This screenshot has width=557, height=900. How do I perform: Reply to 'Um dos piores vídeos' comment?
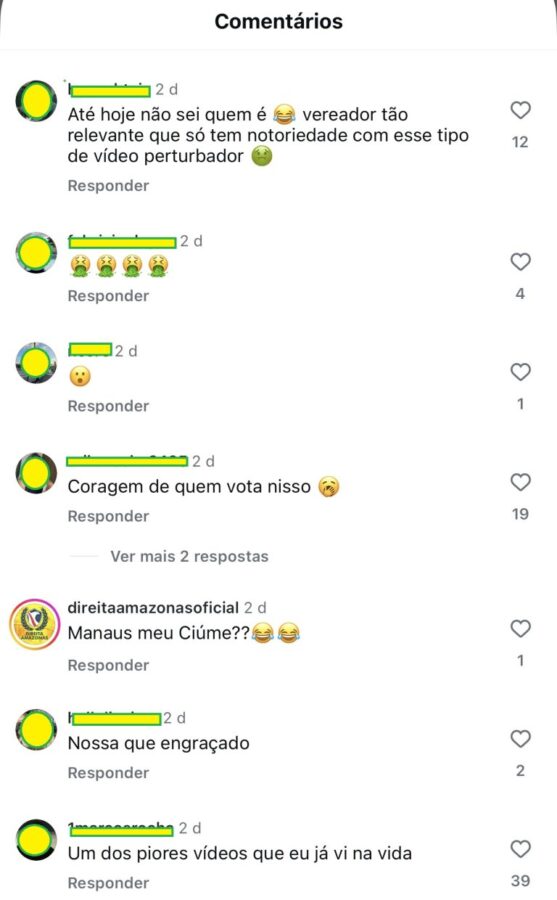coord(109,883)
